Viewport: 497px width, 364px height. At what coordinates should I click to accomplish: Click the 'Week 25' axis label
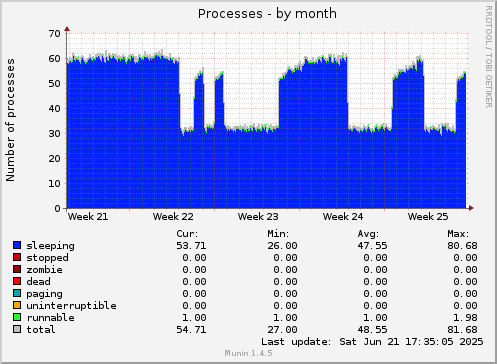click(428, 217)
